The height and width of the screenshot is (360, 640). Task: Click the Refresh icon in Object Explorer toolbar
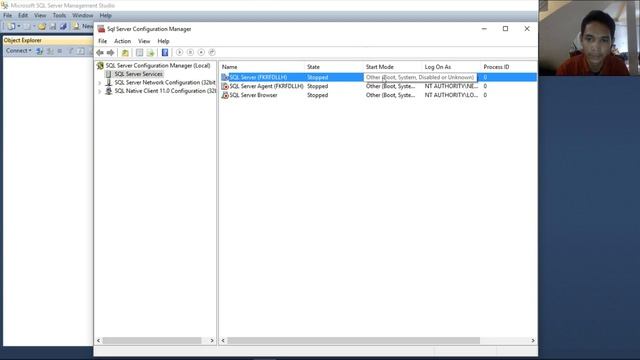coord(81,51)
